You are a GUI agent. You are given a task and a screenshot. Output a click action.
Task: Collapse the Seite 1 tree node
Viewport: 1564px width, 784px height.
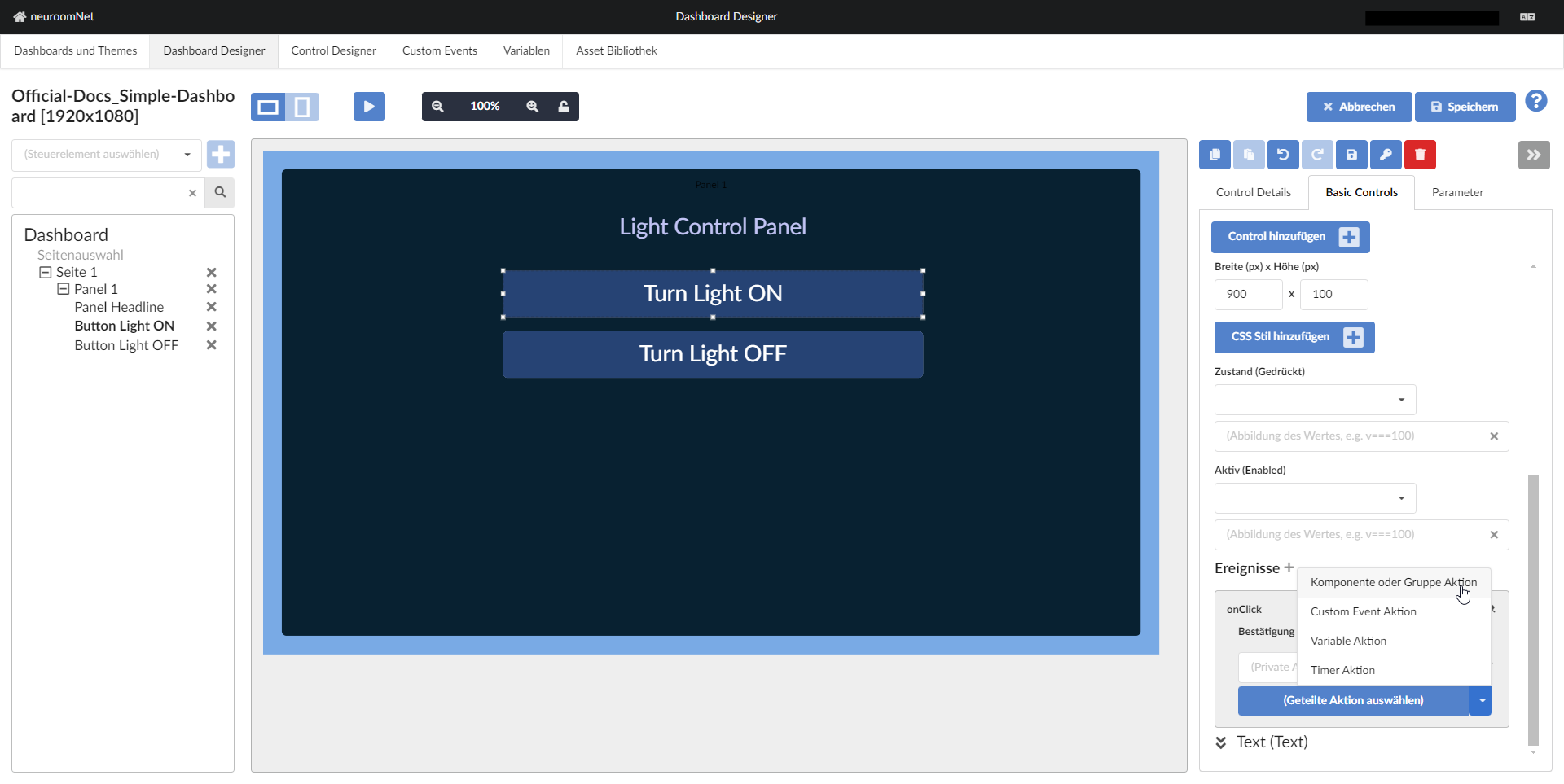tap(46, 272)
